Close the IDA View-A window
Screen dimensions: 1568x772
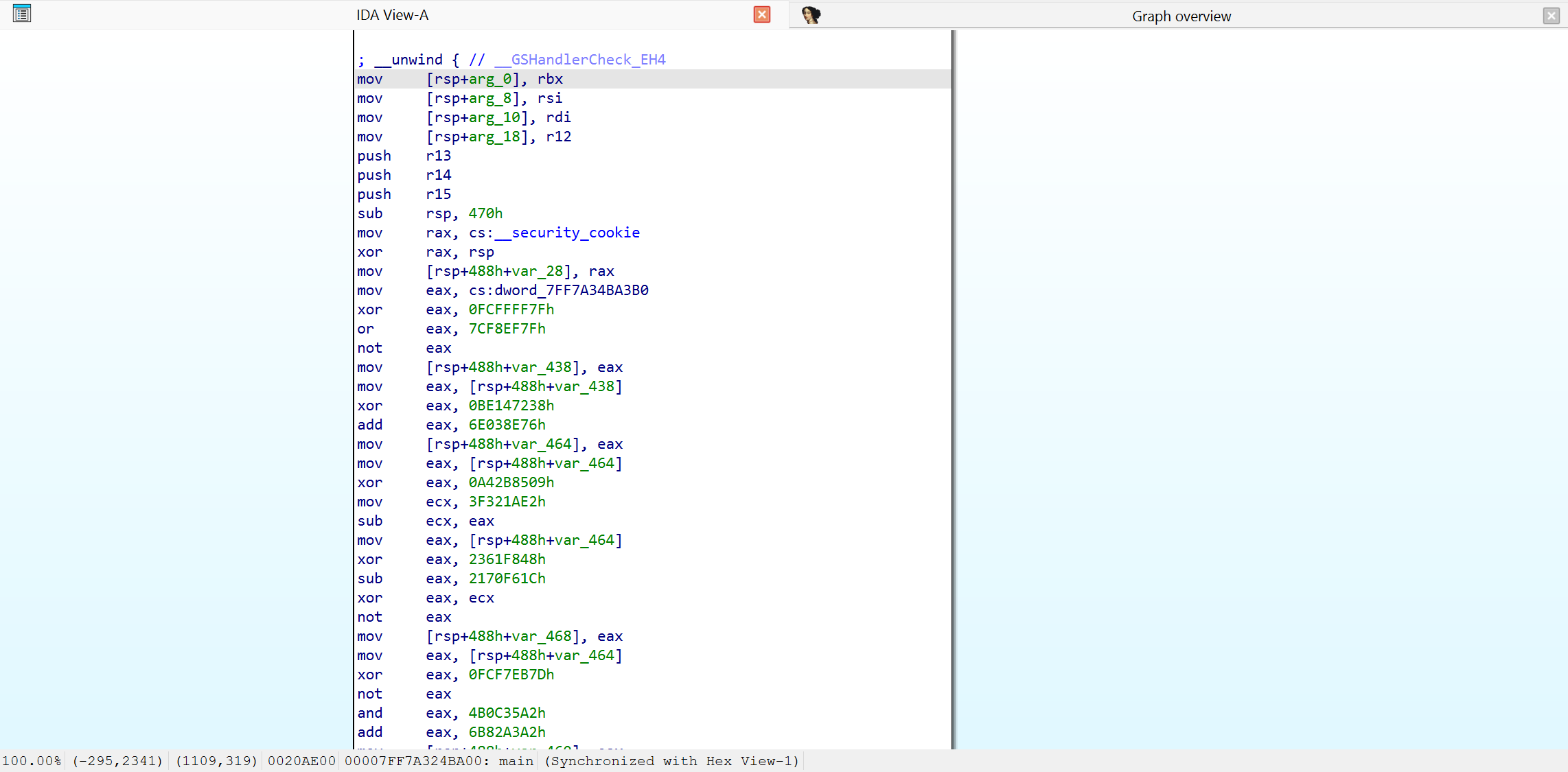(x=761, y=14)
